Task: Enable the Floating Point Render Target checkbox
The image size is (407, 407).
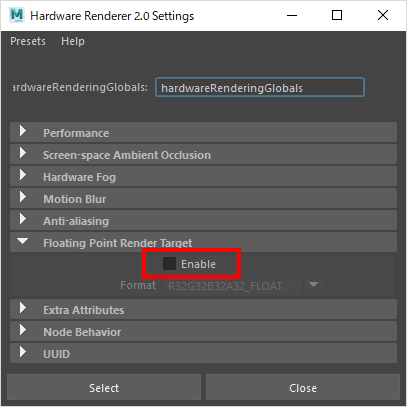Action: coord(169,264)
